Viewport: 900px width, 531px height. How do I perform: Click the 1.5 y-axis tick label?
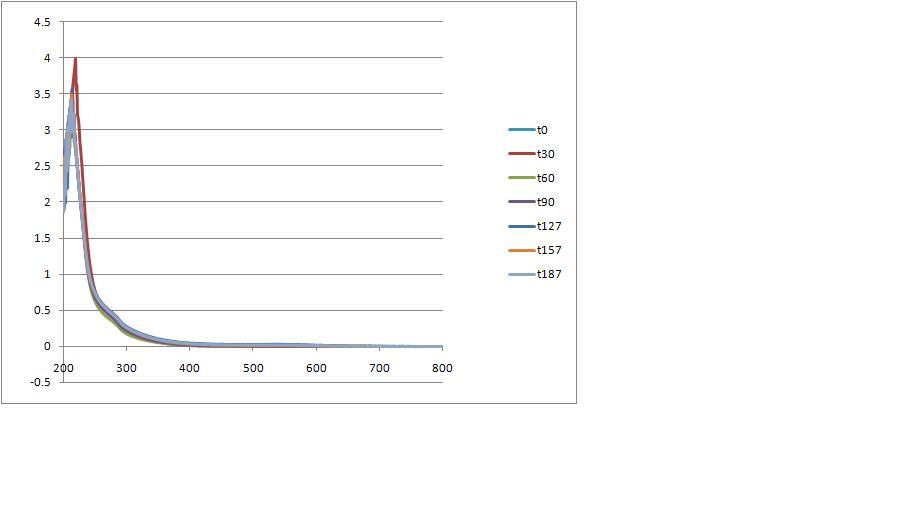click(42, 238)
